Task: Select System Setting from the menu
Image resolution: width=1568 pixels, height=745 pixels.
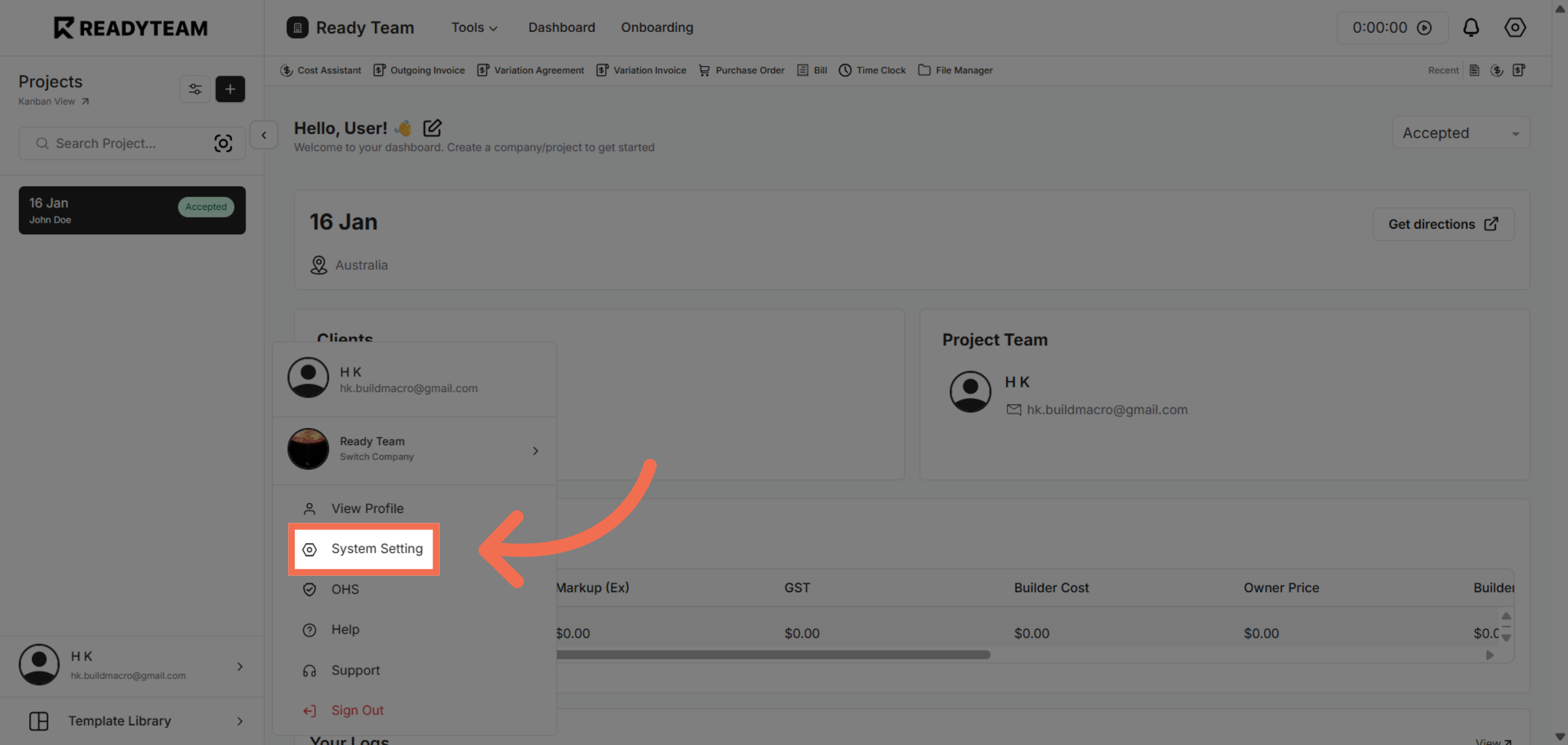Action: pyautogui.click(x=376, y=549)
